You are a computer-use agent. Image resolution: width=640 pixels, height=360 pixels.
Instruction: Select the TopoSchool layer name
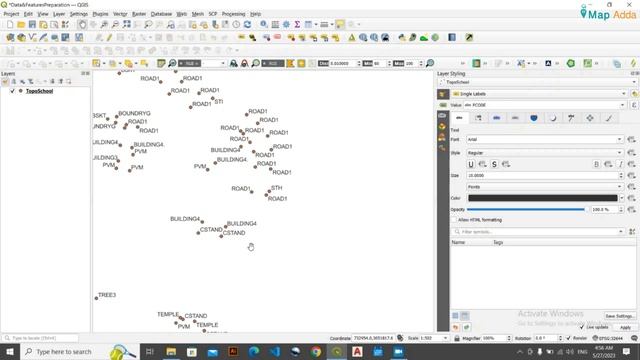pyautogui.click(x=40, y=91)
